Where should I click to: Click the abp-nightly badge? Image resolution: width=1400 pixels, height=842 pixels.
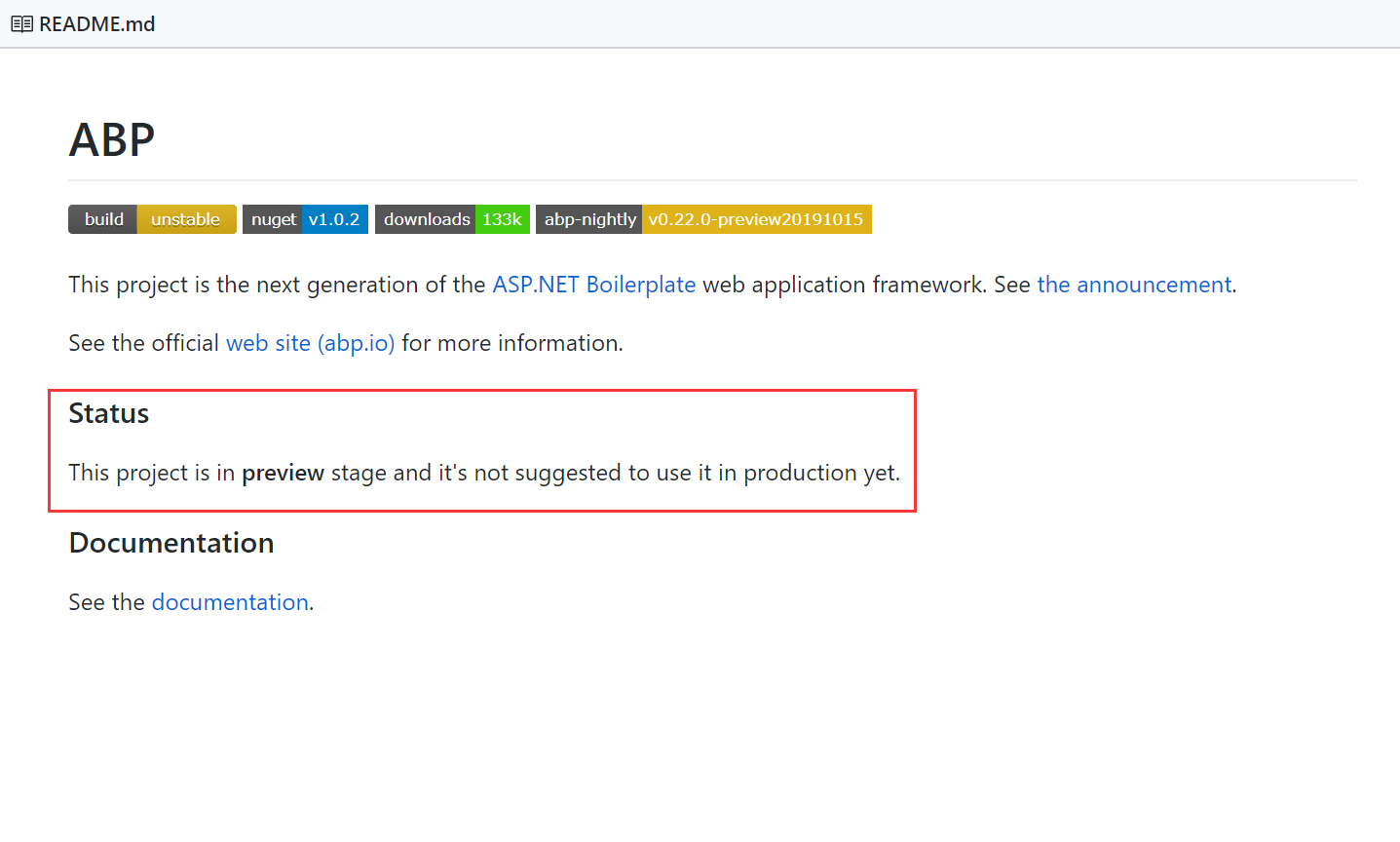click(589, 219)
